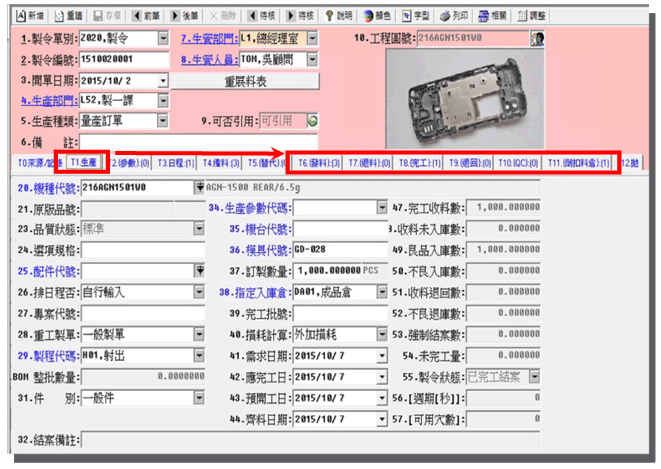Image resolution: width=661 pixels, height=469 pixels.
Task: Switch to the T1.生產 tab
Action: pyautogui.click(x=82, y=161)
